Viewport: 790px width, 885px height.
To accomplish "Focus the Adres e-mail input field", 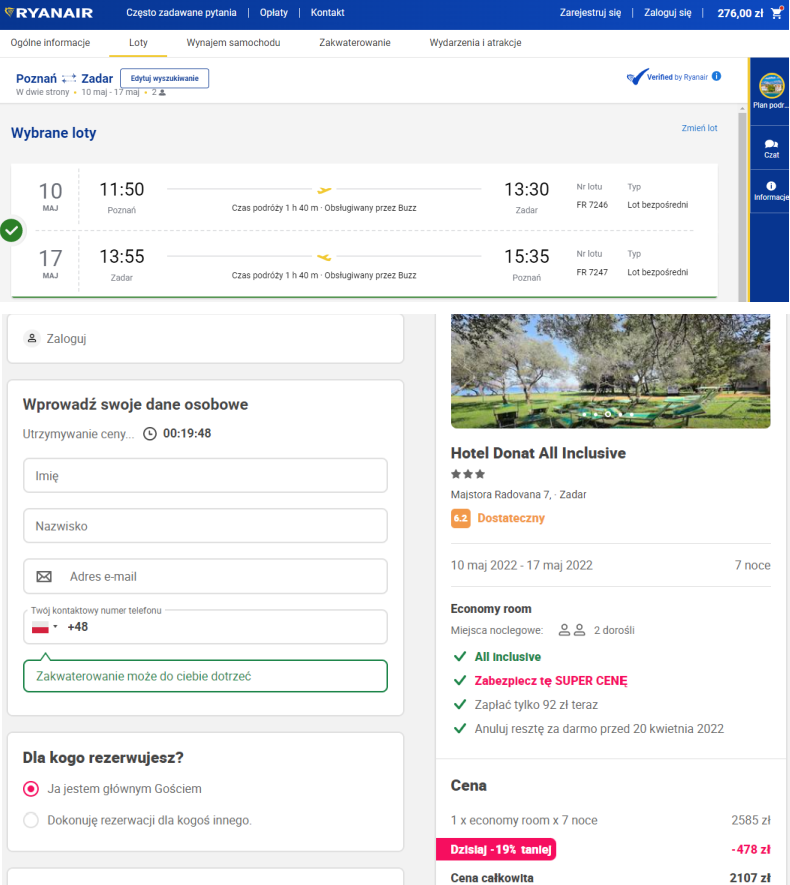I will click(205, 576).
